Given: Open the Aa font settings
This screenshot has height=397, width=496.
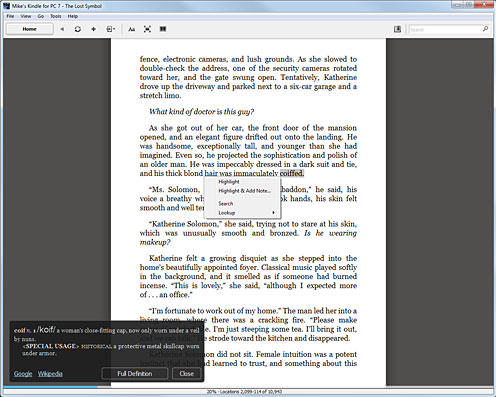Looking at the screenshot, I should tap(132, 29).
